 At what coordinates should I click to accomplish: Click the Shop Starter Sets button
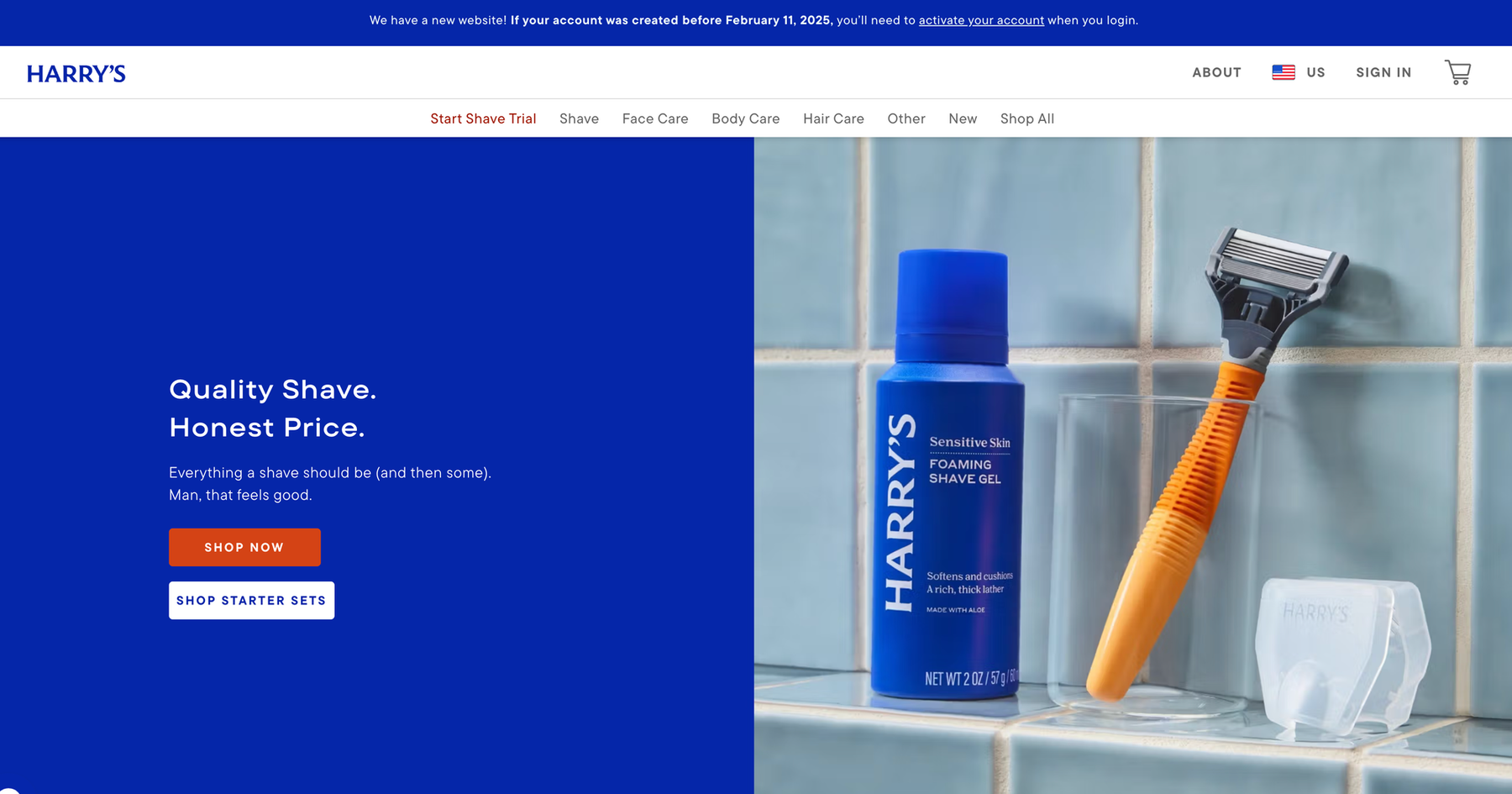[251, 600]
